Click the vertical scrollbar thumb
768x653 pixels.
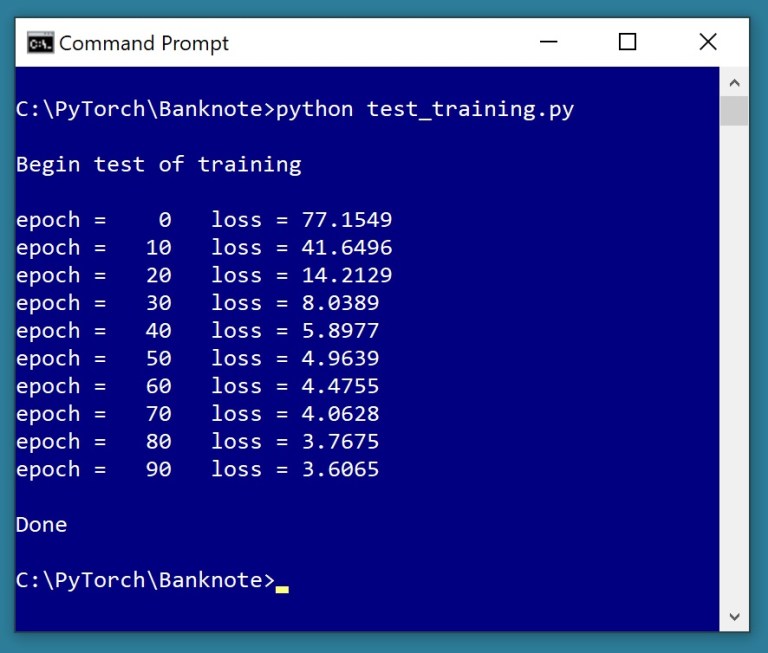(734, 111)
